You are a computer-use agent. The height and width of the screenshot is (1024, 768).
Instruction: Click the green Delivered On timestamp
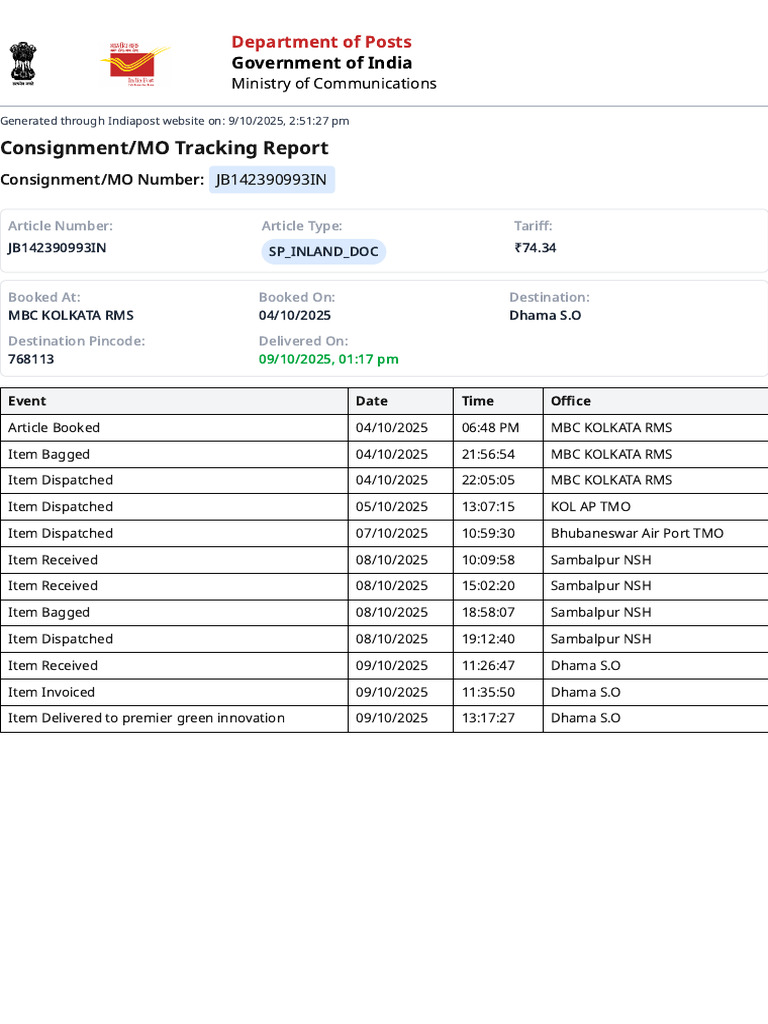pyautogui.click(x=328, y=359)
